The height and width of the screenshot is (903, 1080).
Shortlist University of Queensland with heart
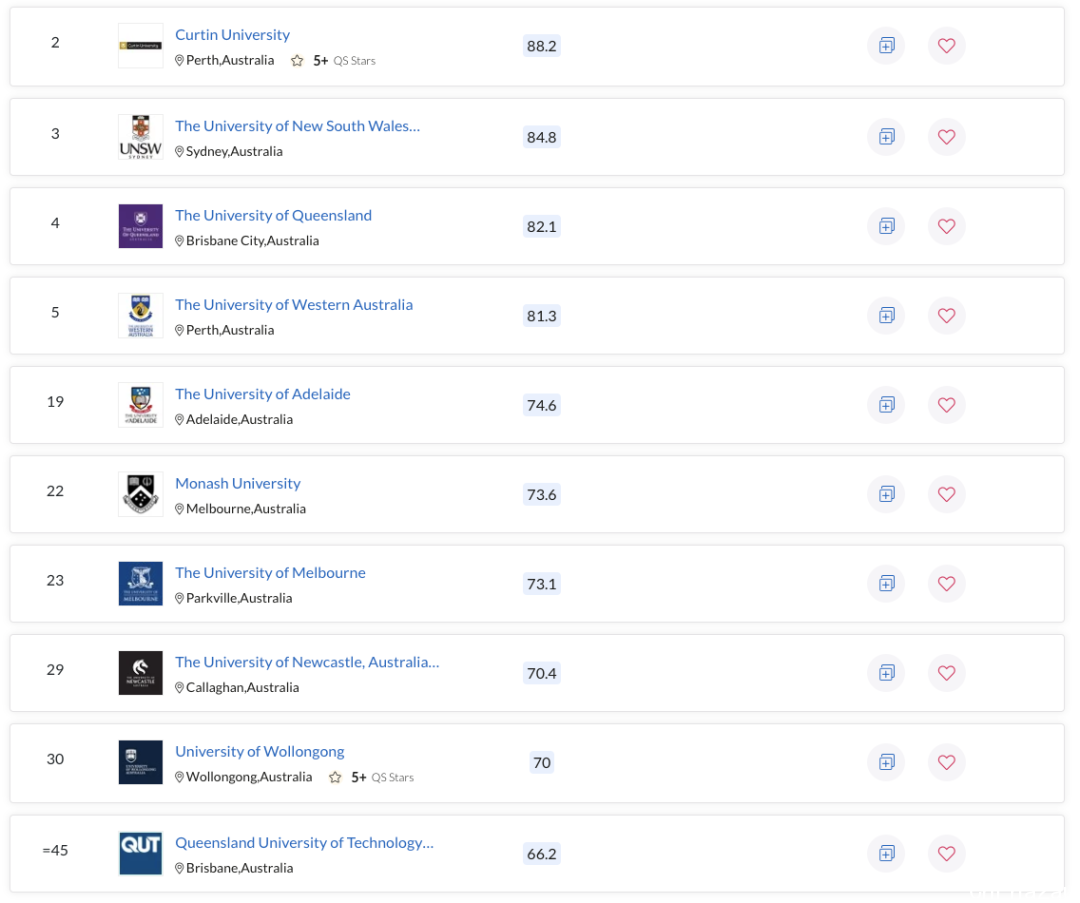[946, 226]
